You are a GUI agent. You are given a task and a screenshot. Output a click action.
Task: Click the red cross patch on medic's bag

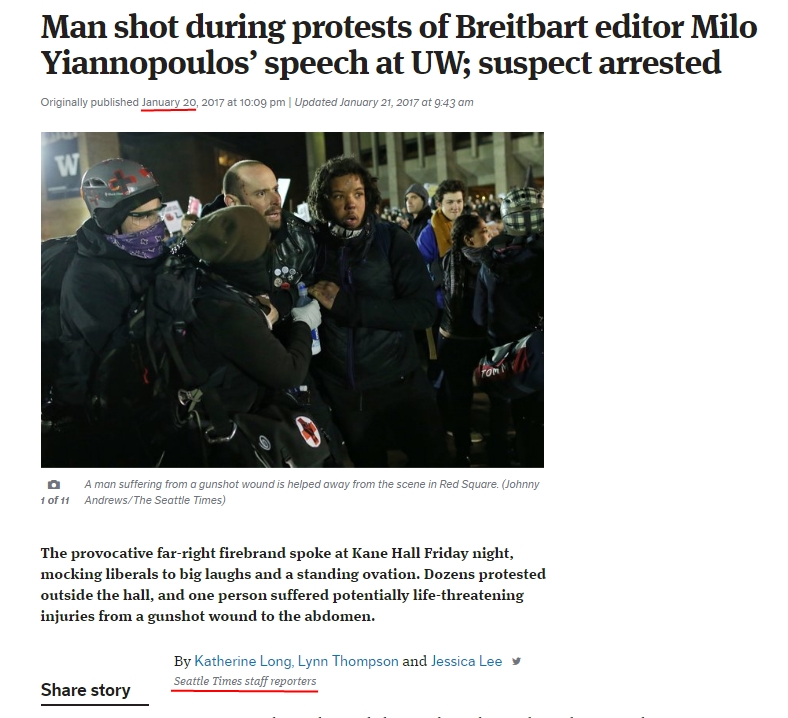308,431
